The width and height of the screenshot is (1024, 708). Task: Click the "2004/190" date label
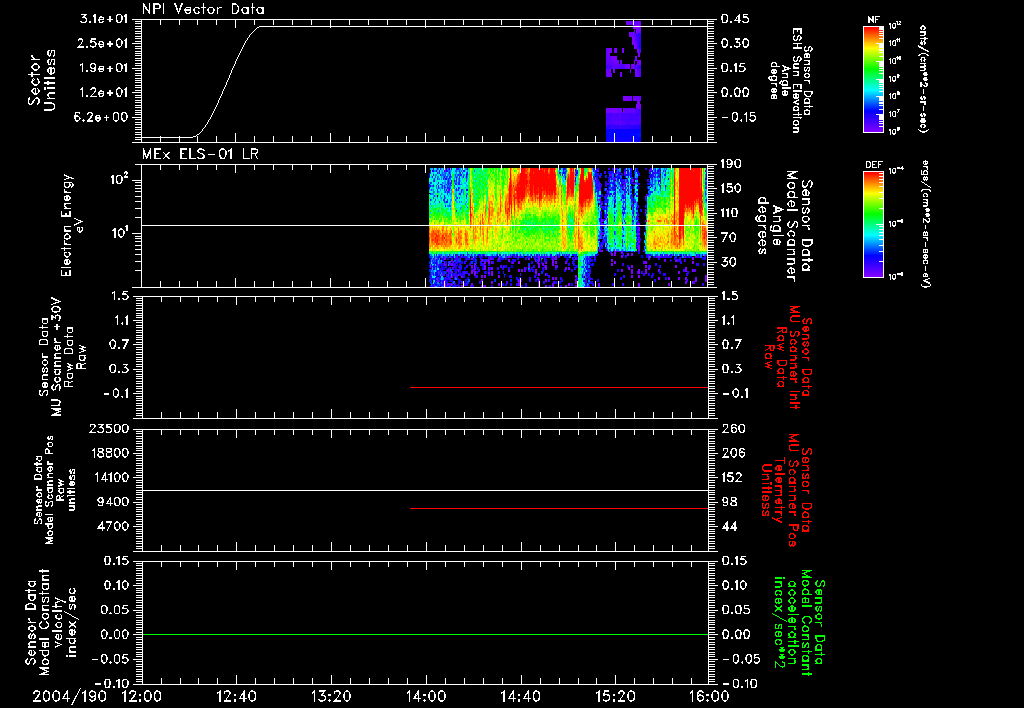(69, 696)
